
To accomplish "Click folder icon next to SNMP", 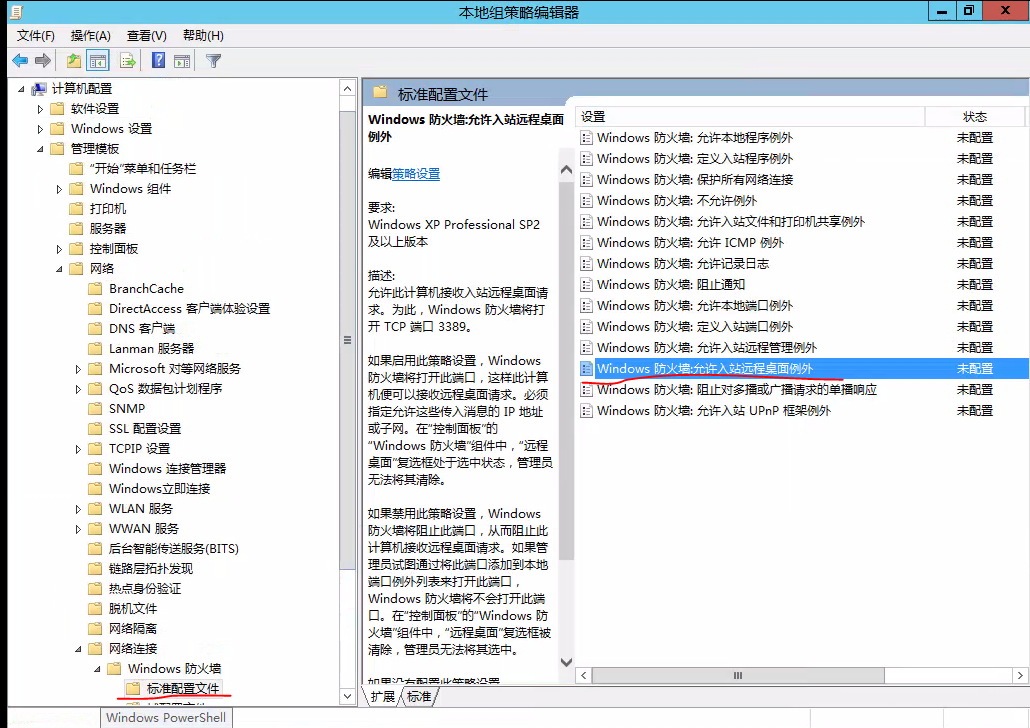I will coord(96,409).
